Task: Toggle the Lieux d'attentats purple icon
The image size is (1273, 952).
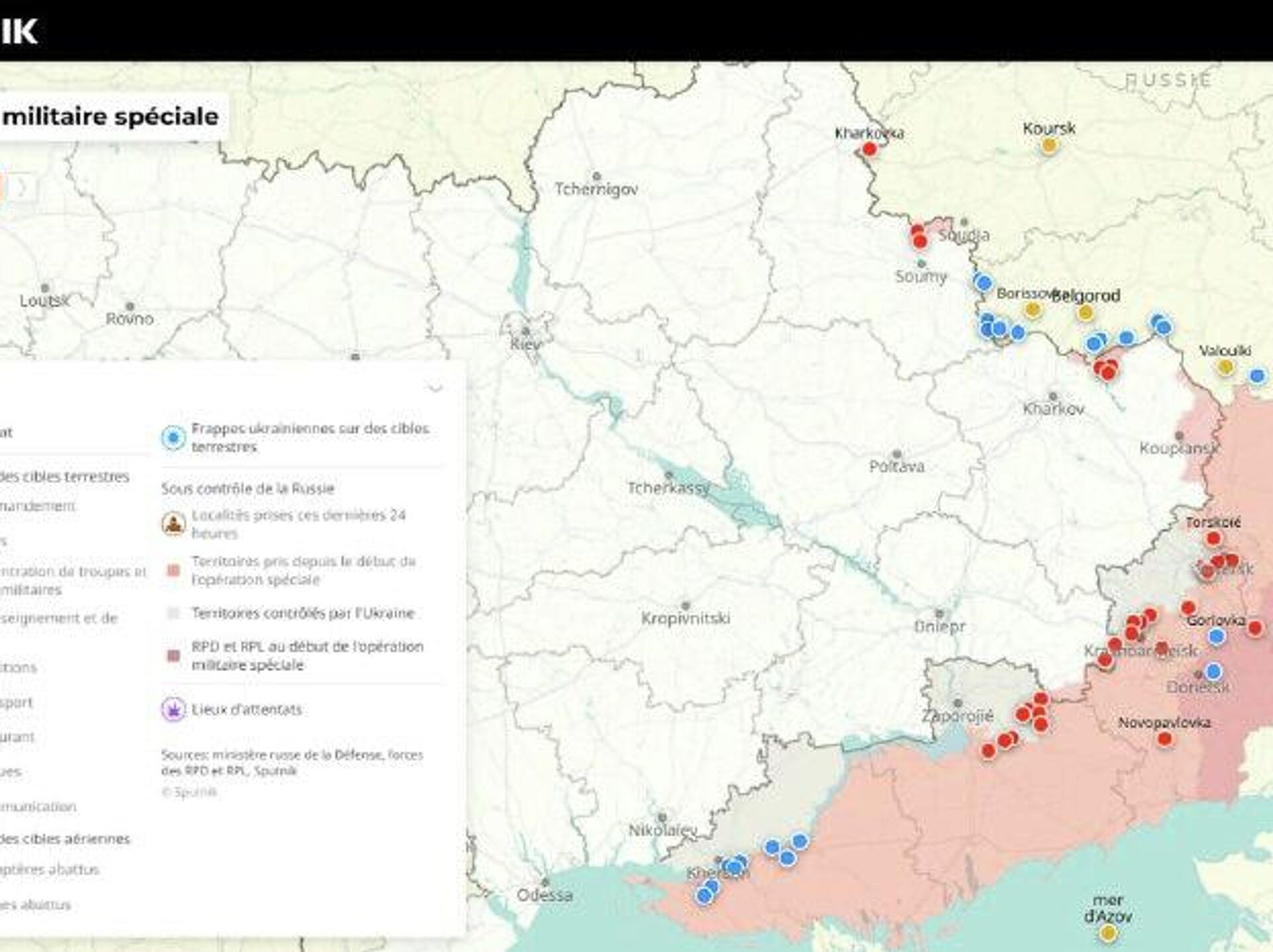Action: [x=174, y=709]
